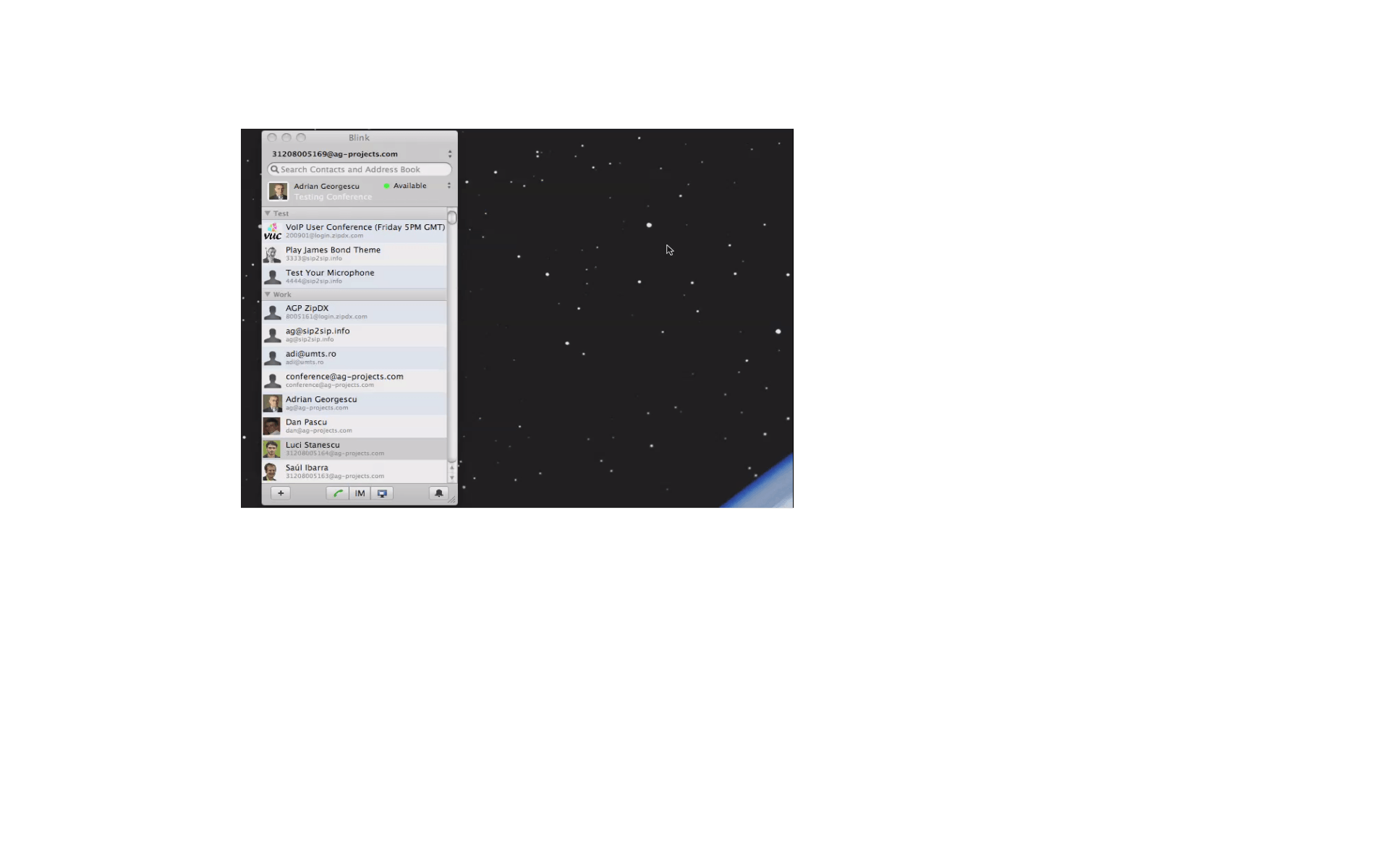Collapse the Work contact group
Screen dimensions: 1389x868
point(268,294)
